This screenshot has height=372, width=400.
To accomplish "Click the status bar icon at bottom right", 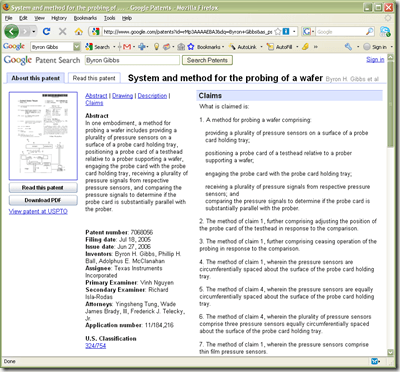I will pos(375,361).
